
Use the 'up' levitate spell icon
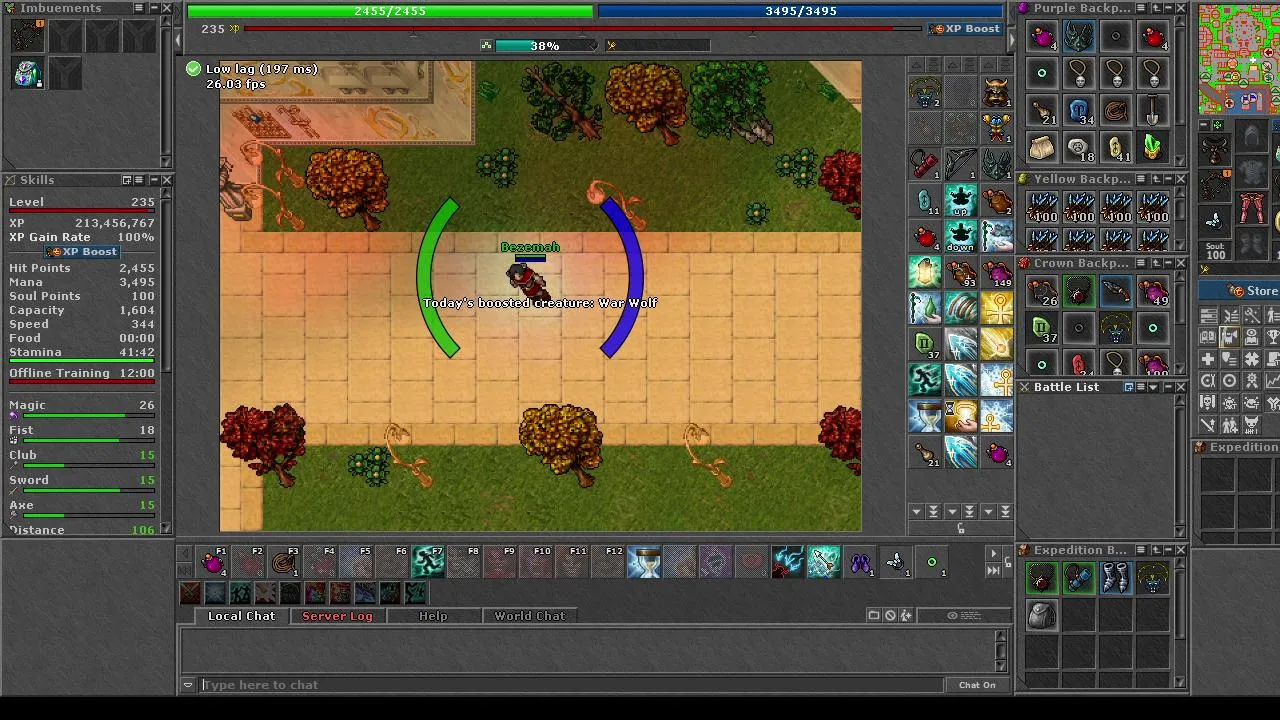[x=961, y=201]
